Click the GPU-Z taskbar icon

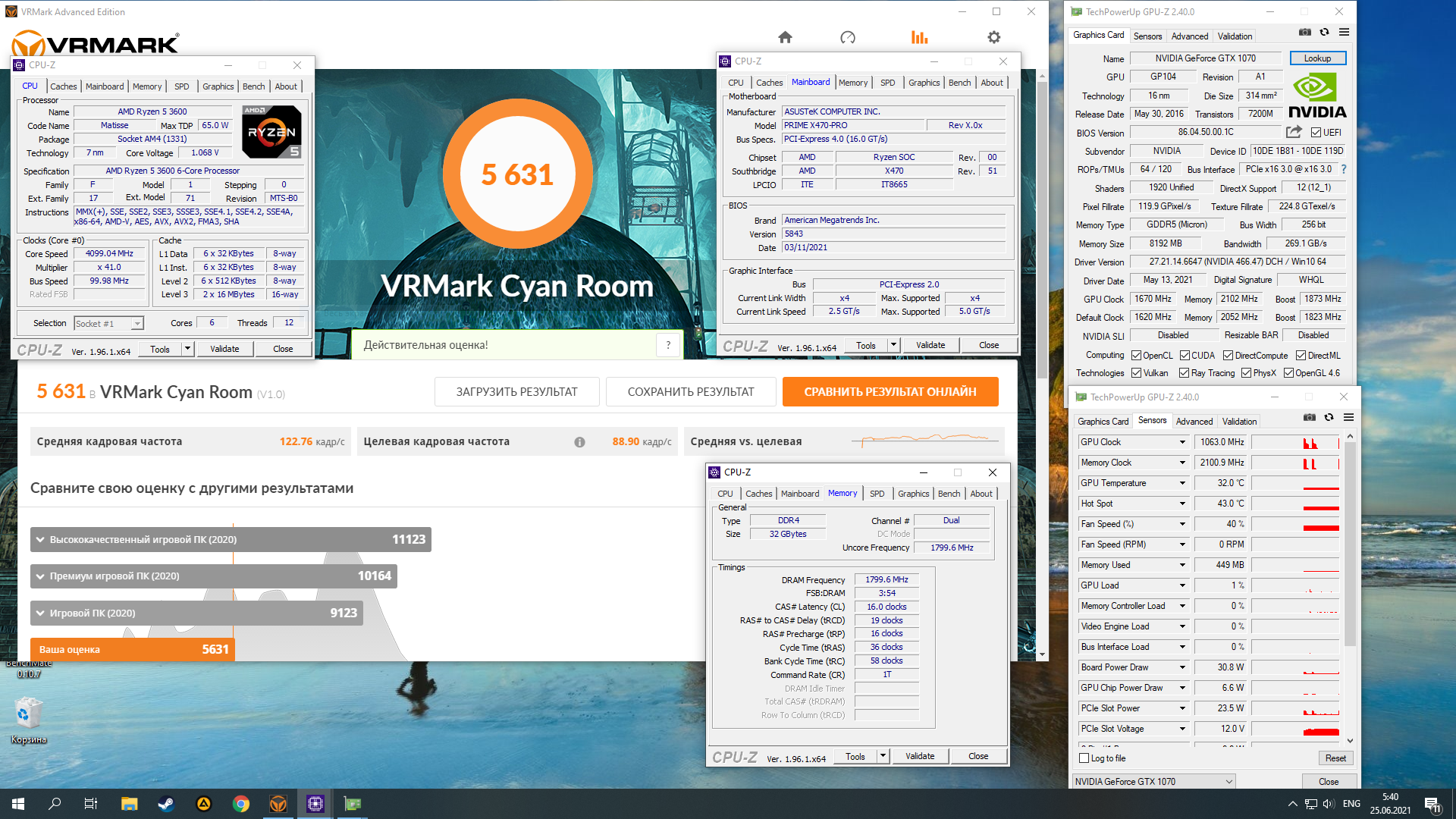353,804
